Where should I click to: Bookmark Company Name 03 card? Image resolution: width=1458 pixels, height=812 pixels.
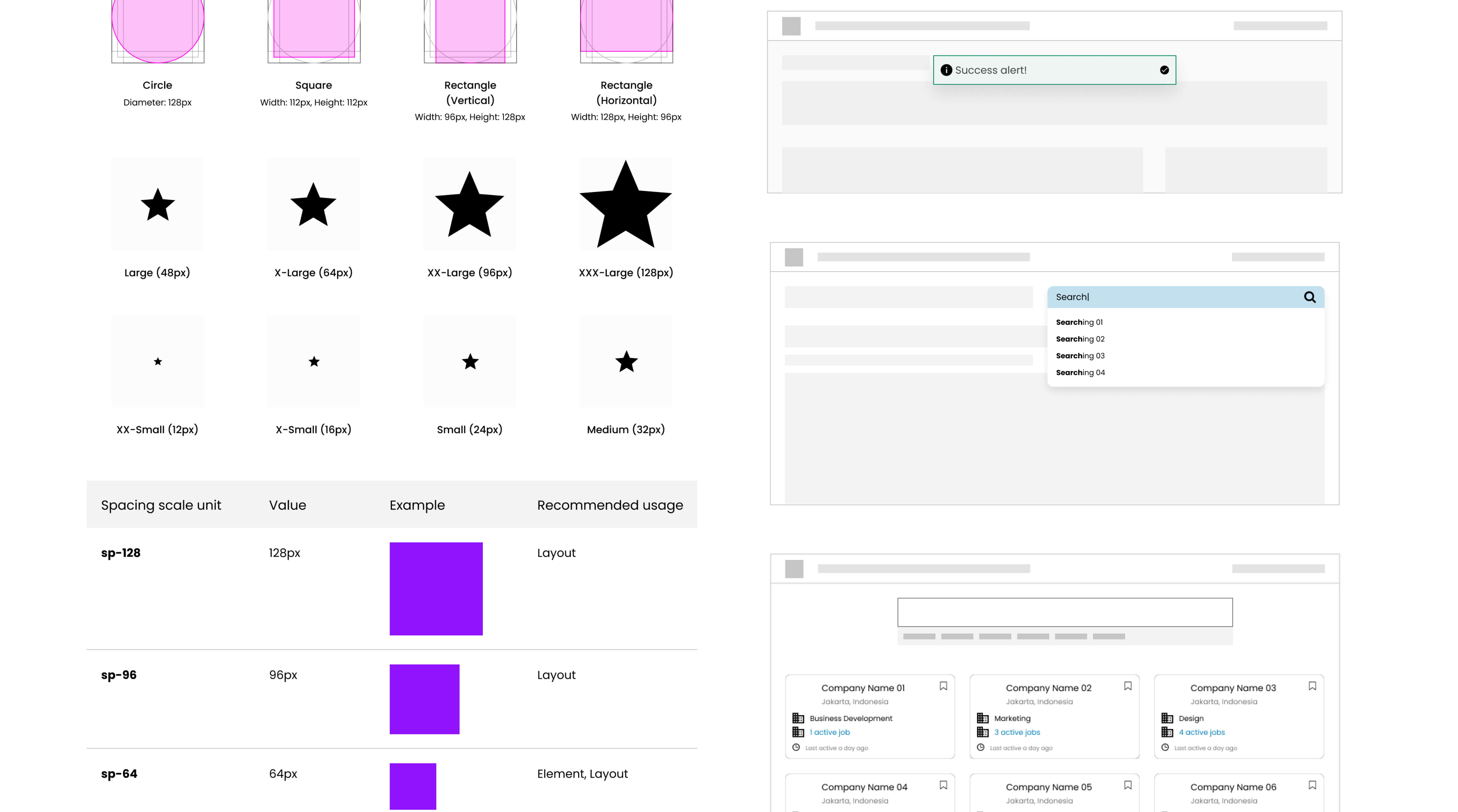click(1313, 686)
